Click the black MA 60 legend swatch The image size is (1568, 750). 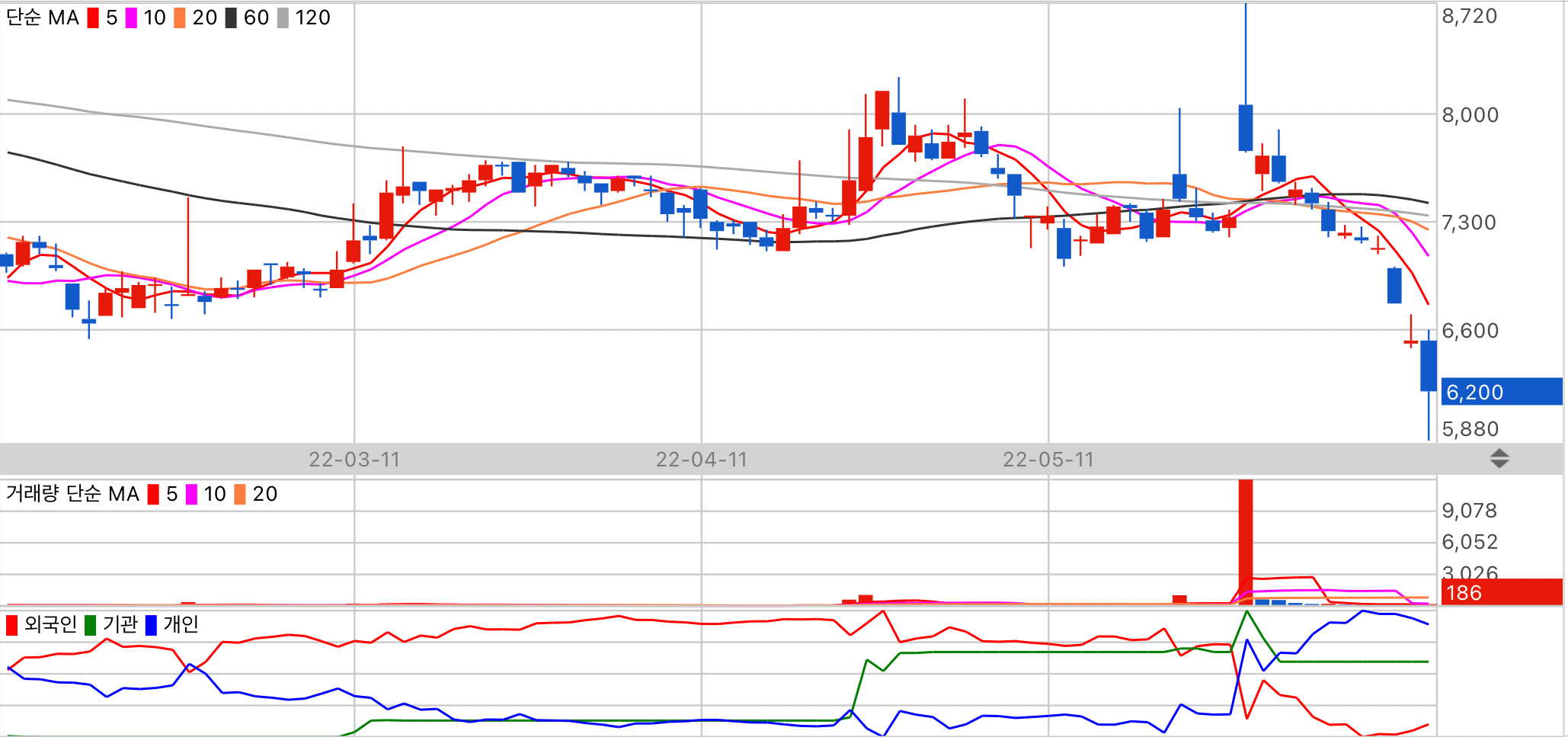click(x=231, y=18)
